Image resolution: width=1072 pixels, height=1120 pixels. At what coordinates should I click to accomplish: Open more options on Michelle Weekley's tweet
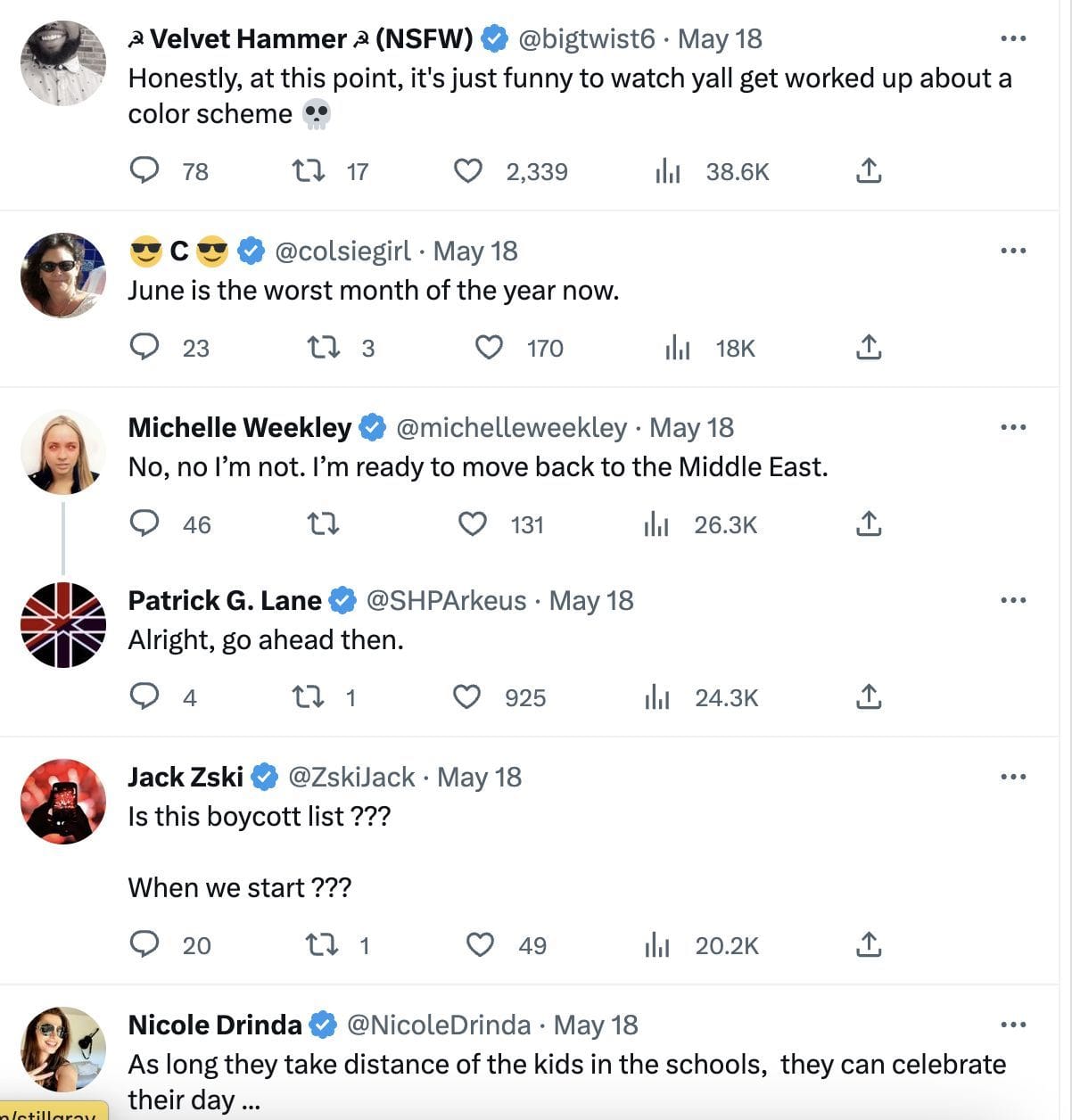click(x=1013, y=427)
